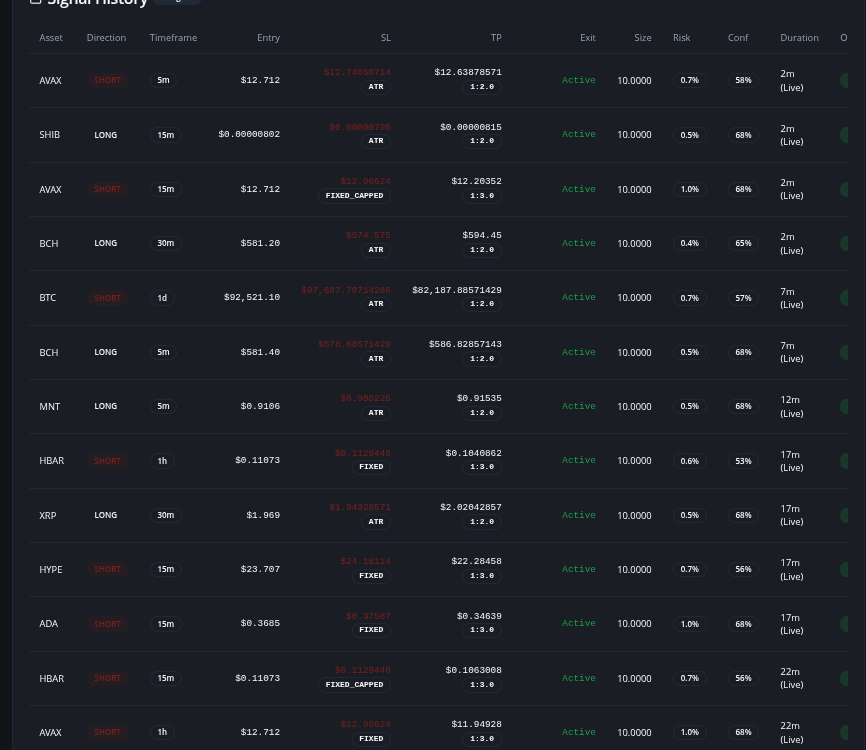Click the entry price $0.9106
Viewport: 866px width, 750px height.
(x=260, y=406)
